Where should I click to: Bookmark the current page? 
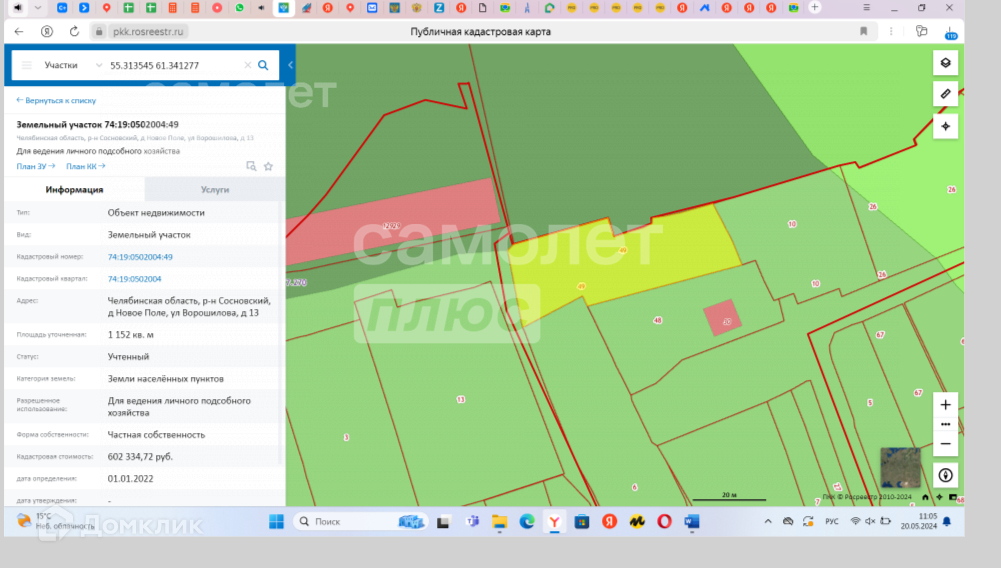[863, 31]
